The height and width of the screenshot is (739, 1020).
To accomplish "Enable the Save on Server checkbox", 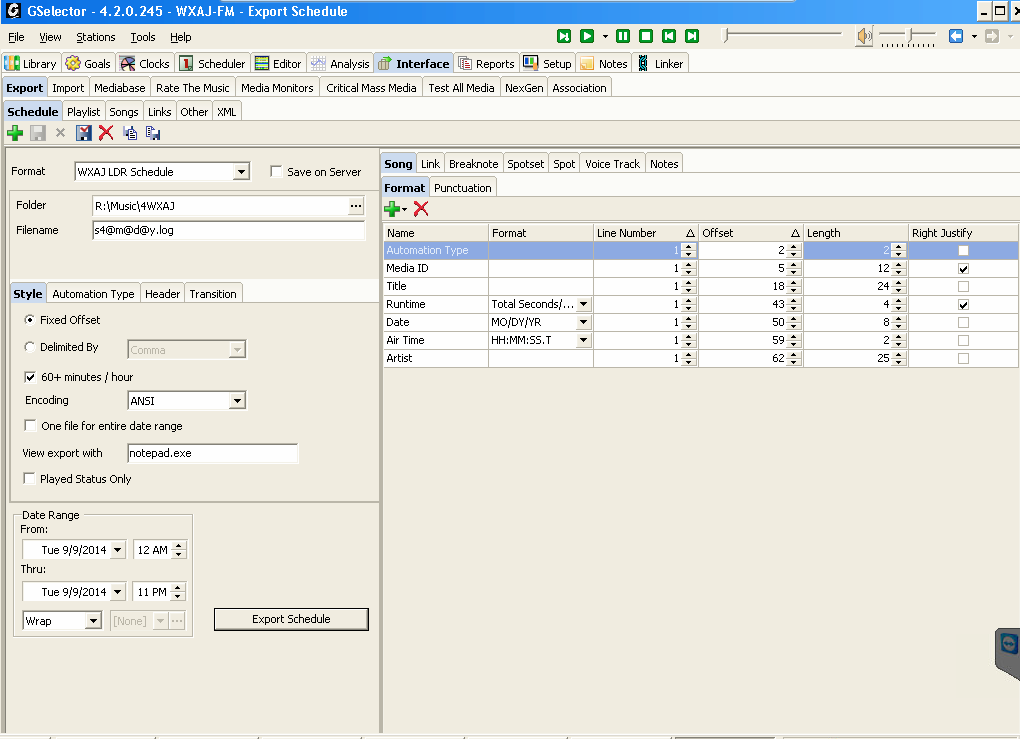I will tap(276, 172).
